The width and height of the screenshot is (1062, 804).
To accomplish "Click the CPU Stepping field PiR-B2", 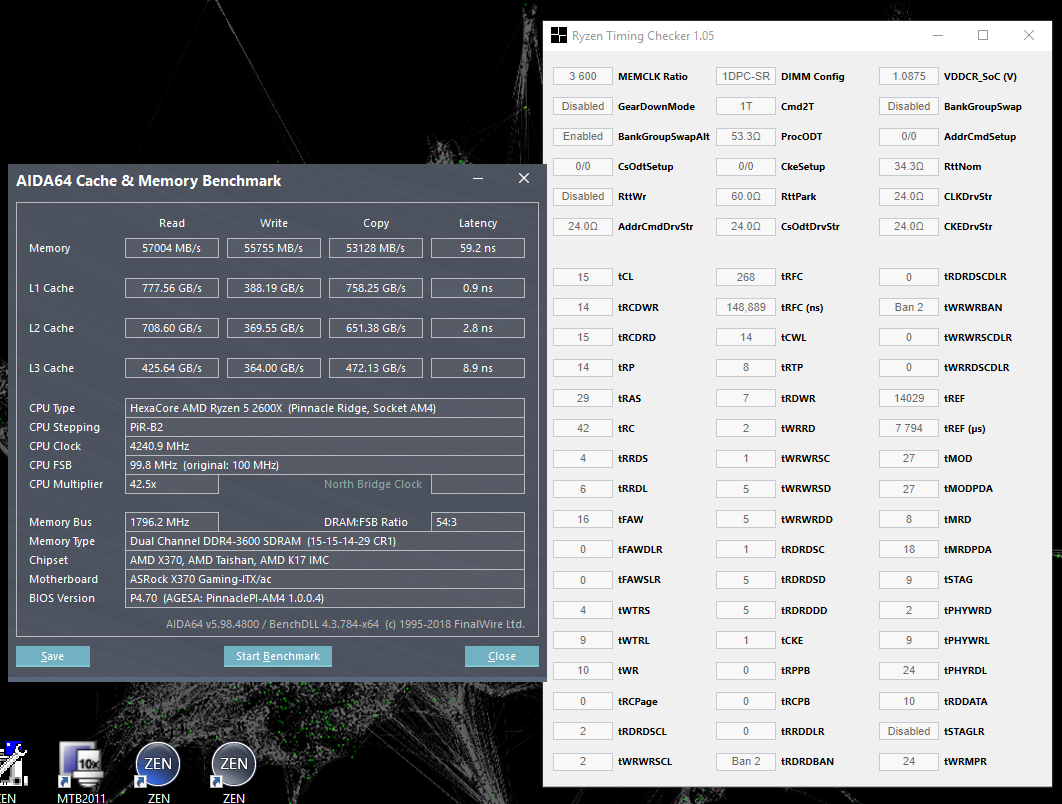I will point(324,427).
